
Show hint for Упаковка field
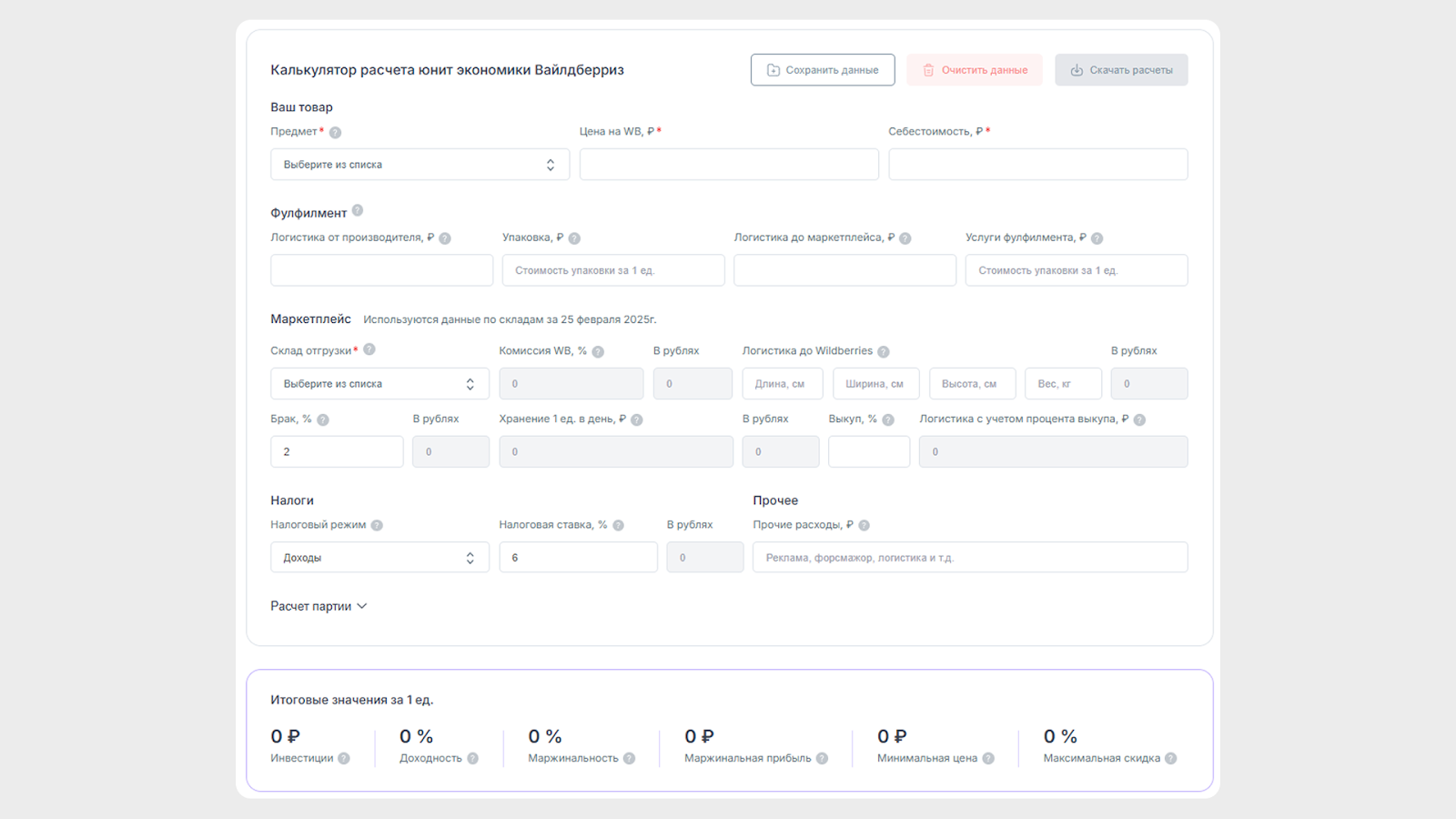574,238
